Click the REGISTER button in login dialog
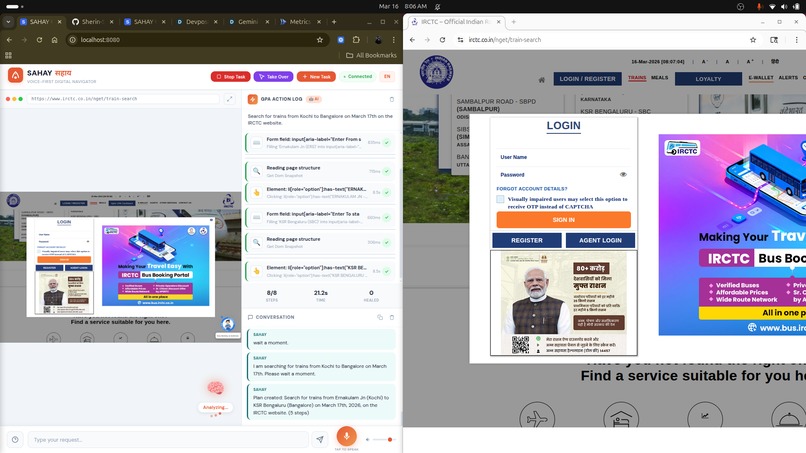The image size is (806, 453). [527, 240]
